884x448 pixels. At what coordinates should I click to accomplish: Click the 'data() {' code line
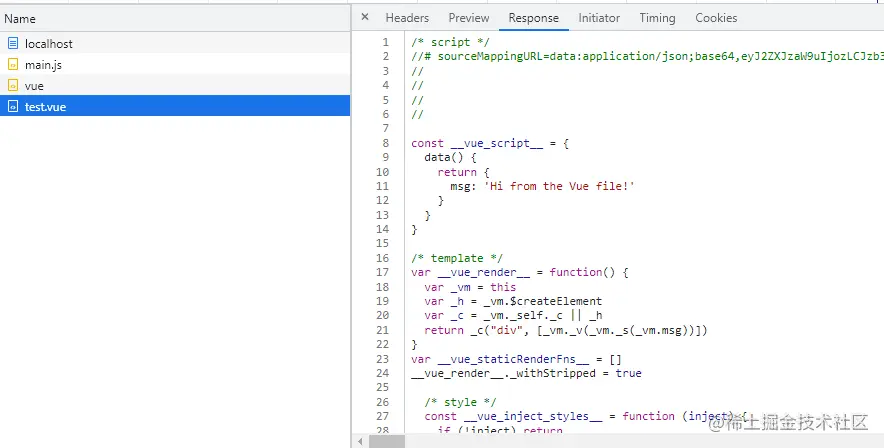(x=450, y=157)
